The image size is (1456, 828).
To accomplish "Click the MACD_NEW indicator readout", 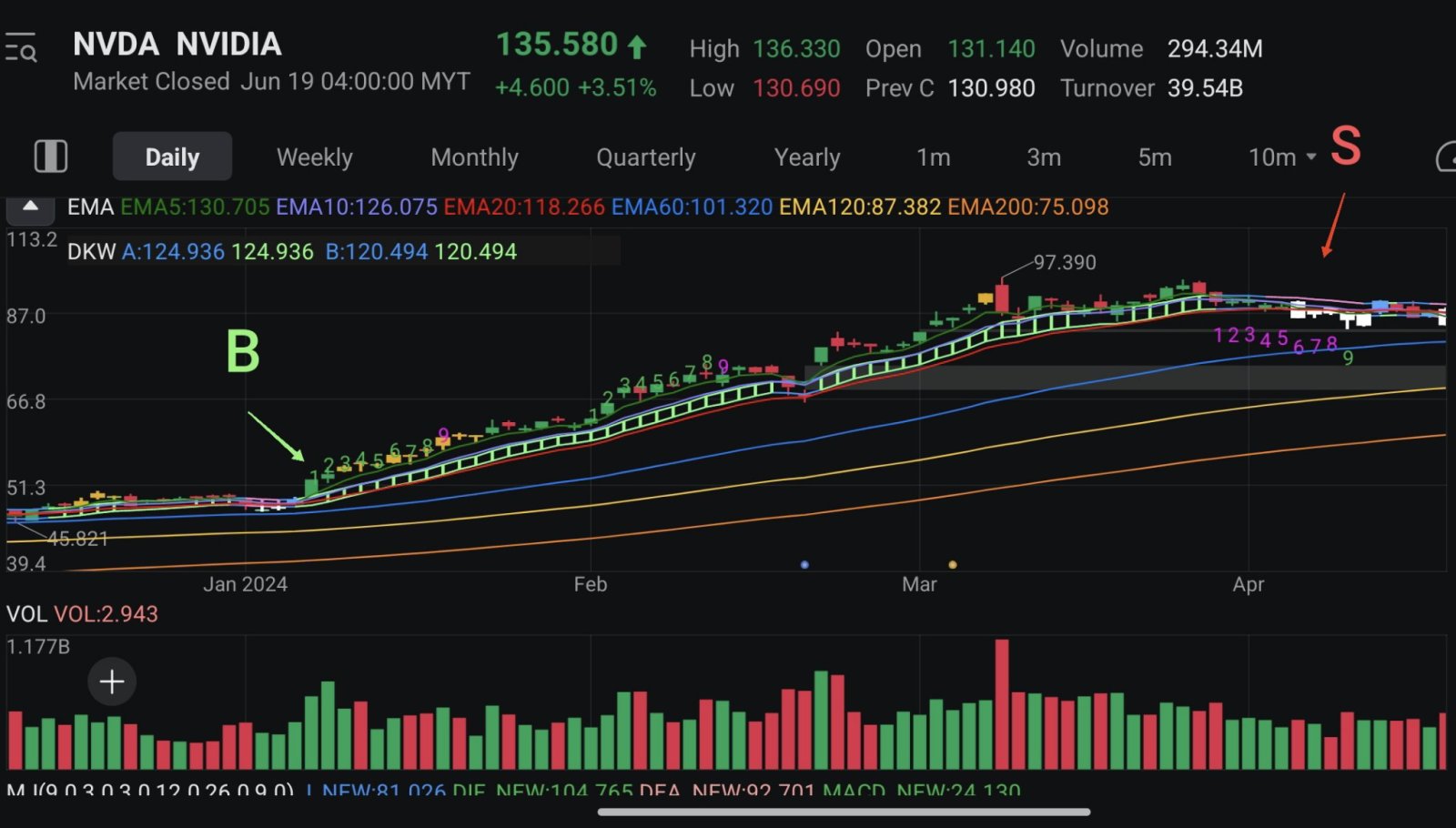I will pyautogui.click(x=922, y=790).
